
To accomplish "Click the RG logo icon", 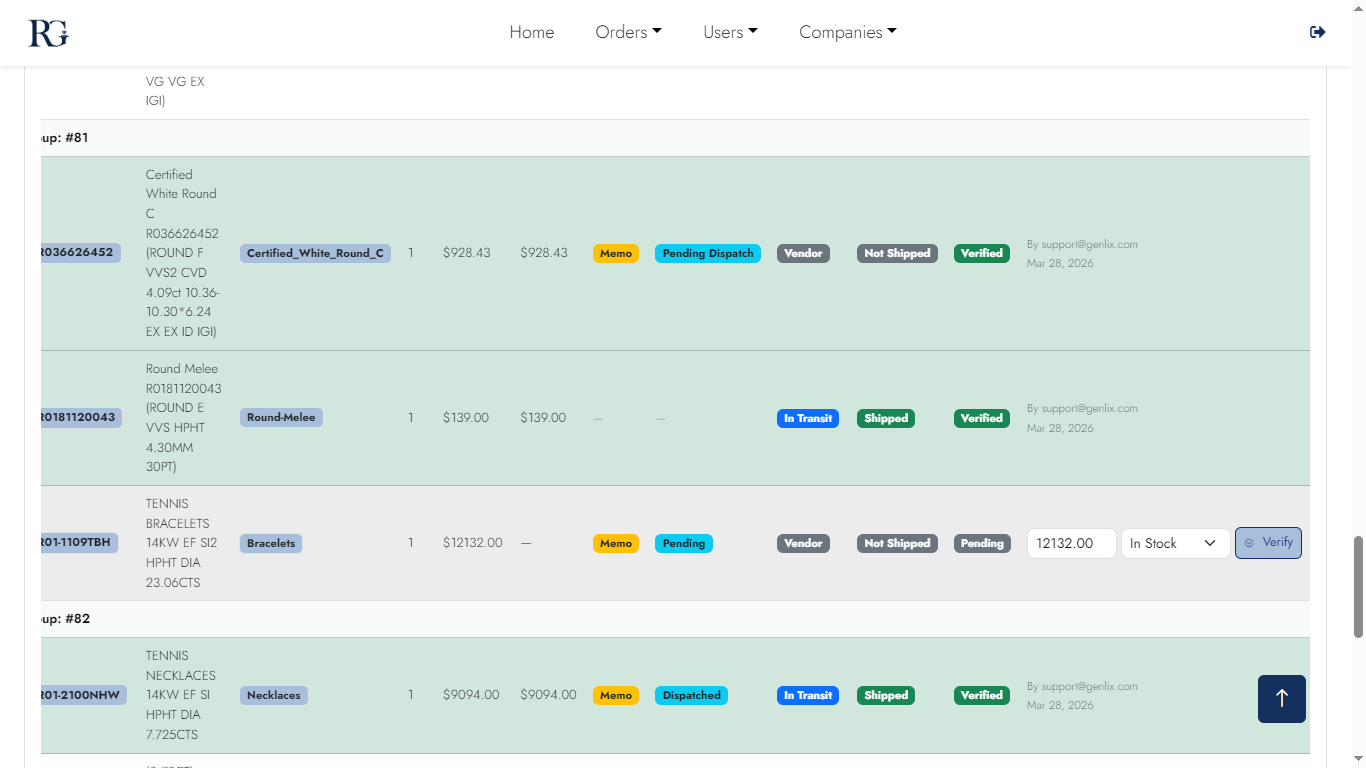I will coord(48,33).
